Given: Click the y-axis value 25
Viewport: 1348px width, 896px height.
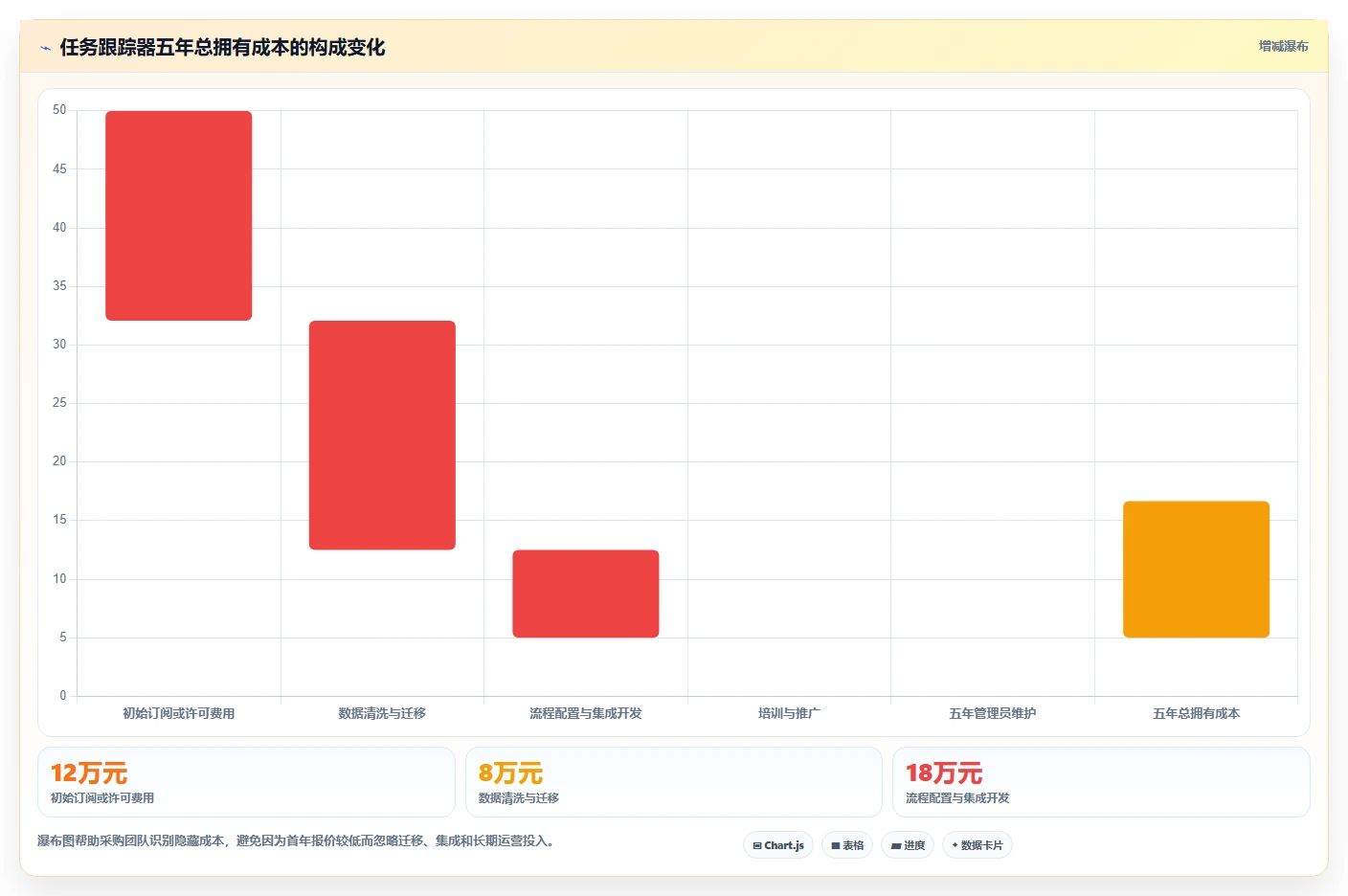Looking at the screenshot, I should point(59,403).
